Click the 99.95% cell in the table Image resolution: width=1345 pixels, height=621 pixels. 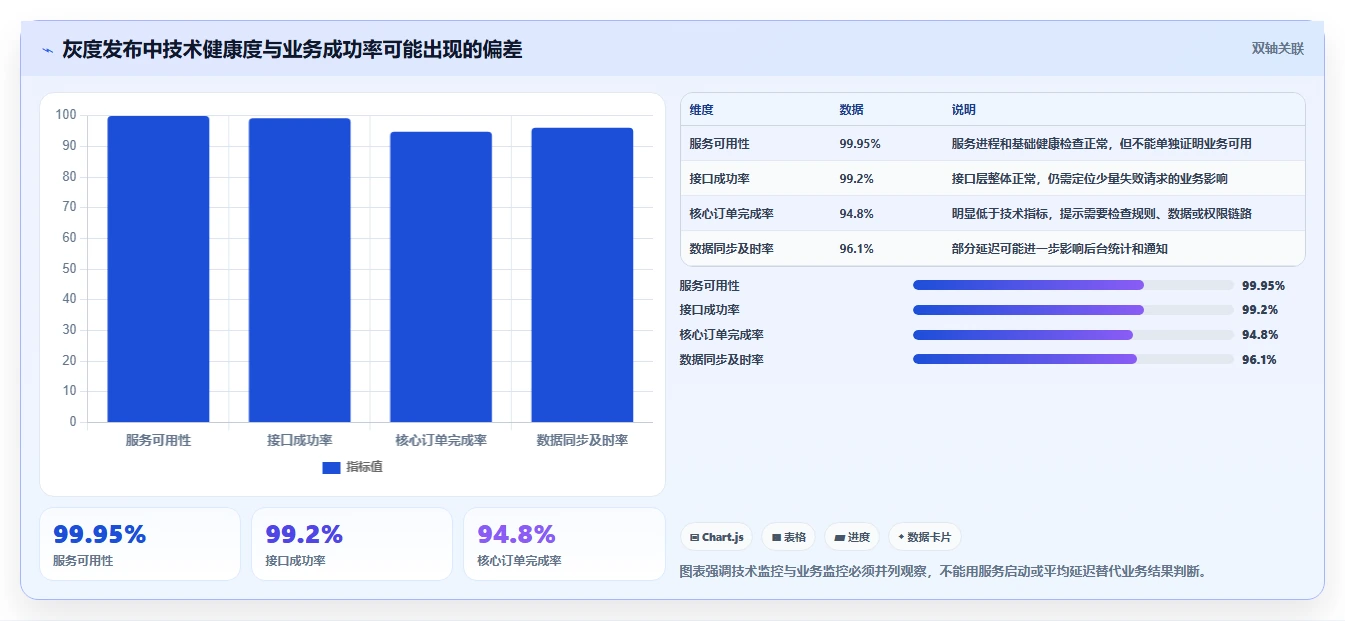[x=860, y=144]
